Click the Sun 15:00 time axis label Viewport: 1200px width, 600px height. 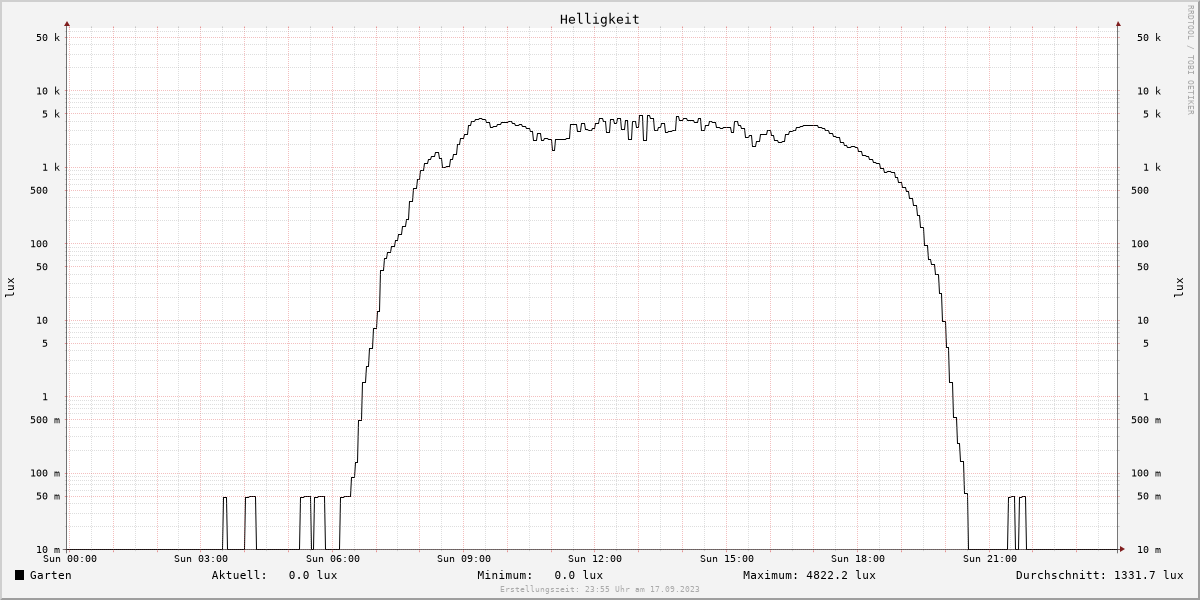pos(727,559)
